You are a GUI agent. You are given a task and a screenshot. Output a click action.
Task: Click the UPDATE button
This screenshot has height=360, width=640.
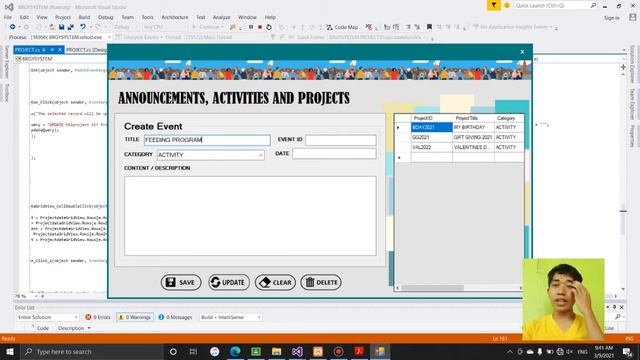229,282
